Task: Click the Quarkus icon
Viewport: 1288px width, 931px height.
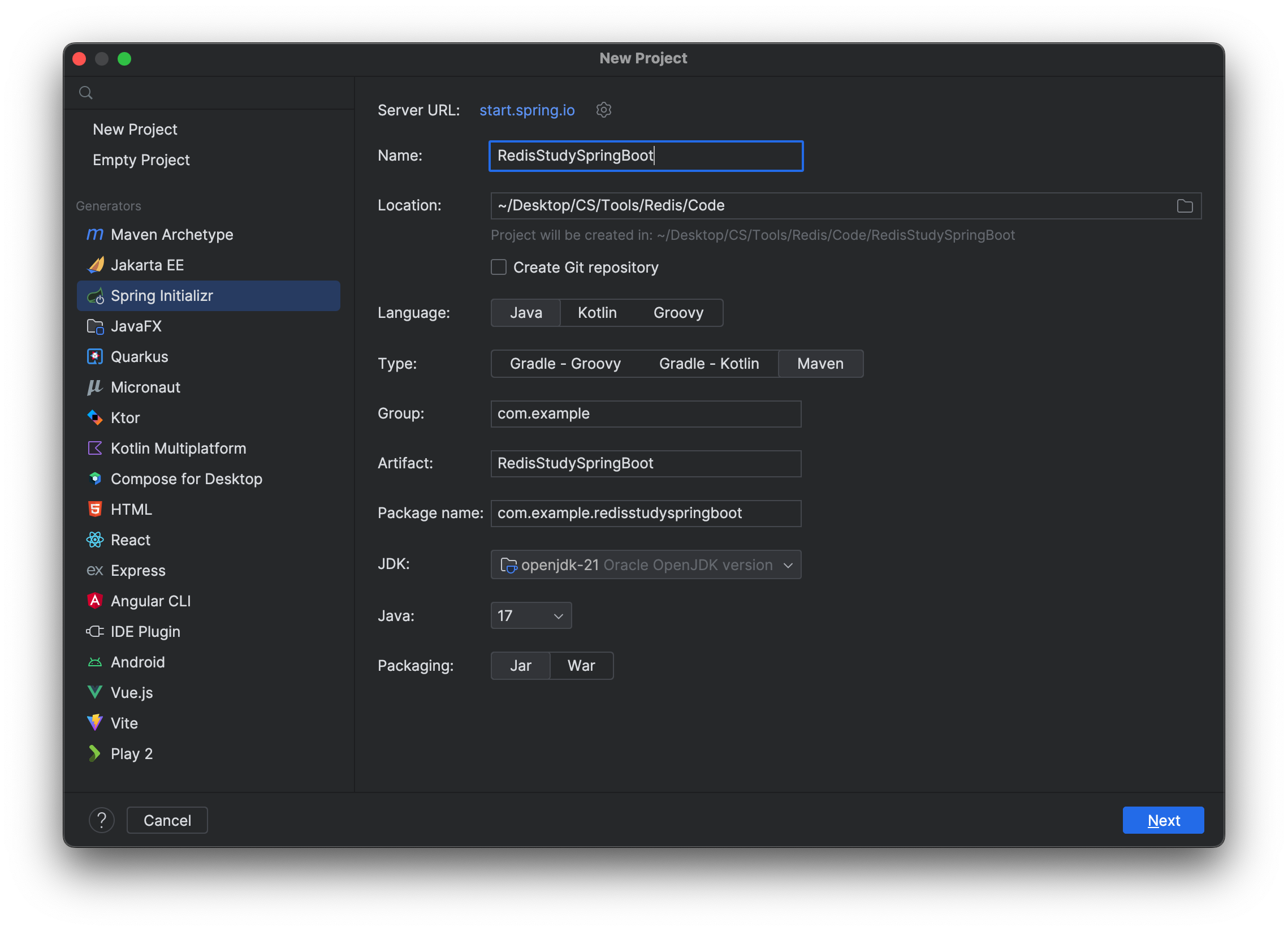Action: point(95,357)
